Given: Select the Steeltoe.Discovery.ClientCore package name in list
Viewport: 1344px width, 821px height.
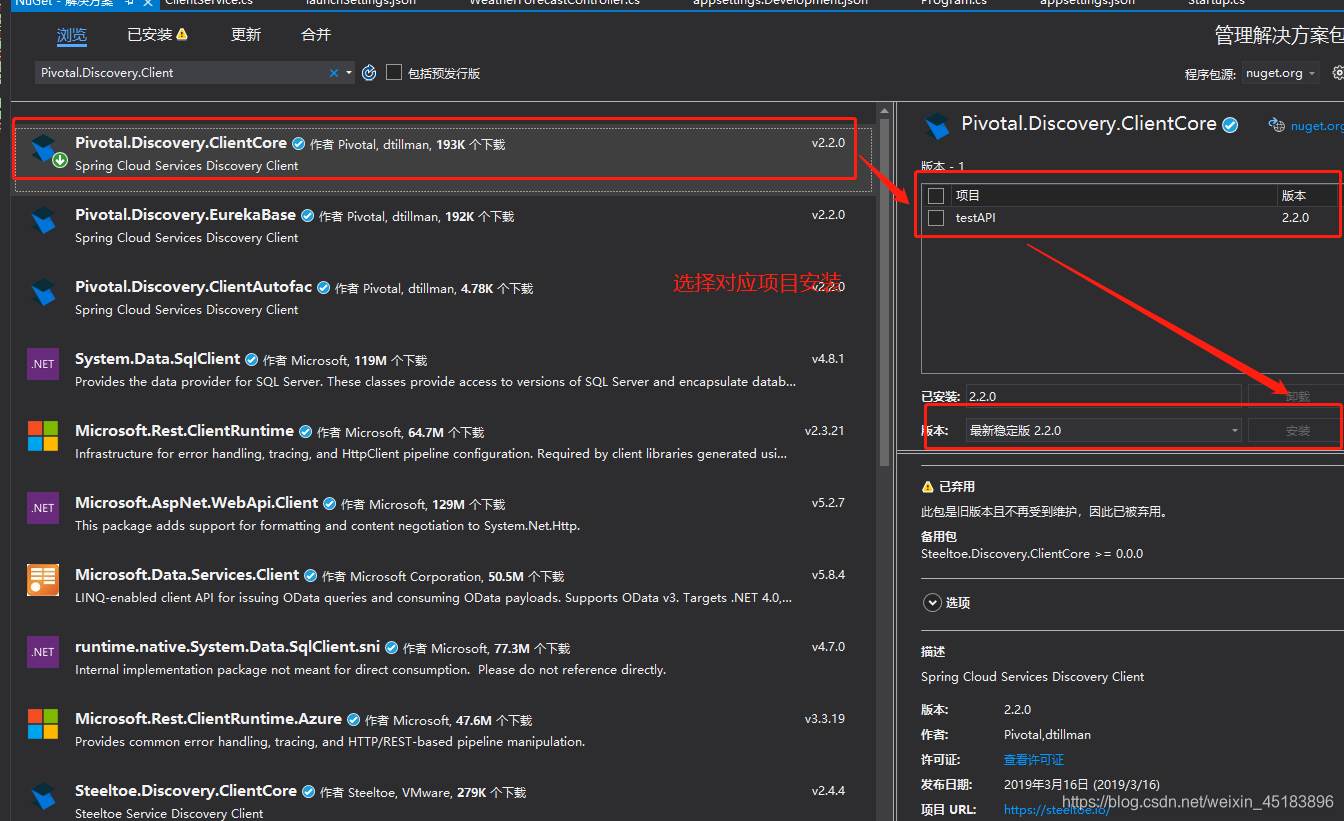Looking at the screenshot, I should [186, 791].
